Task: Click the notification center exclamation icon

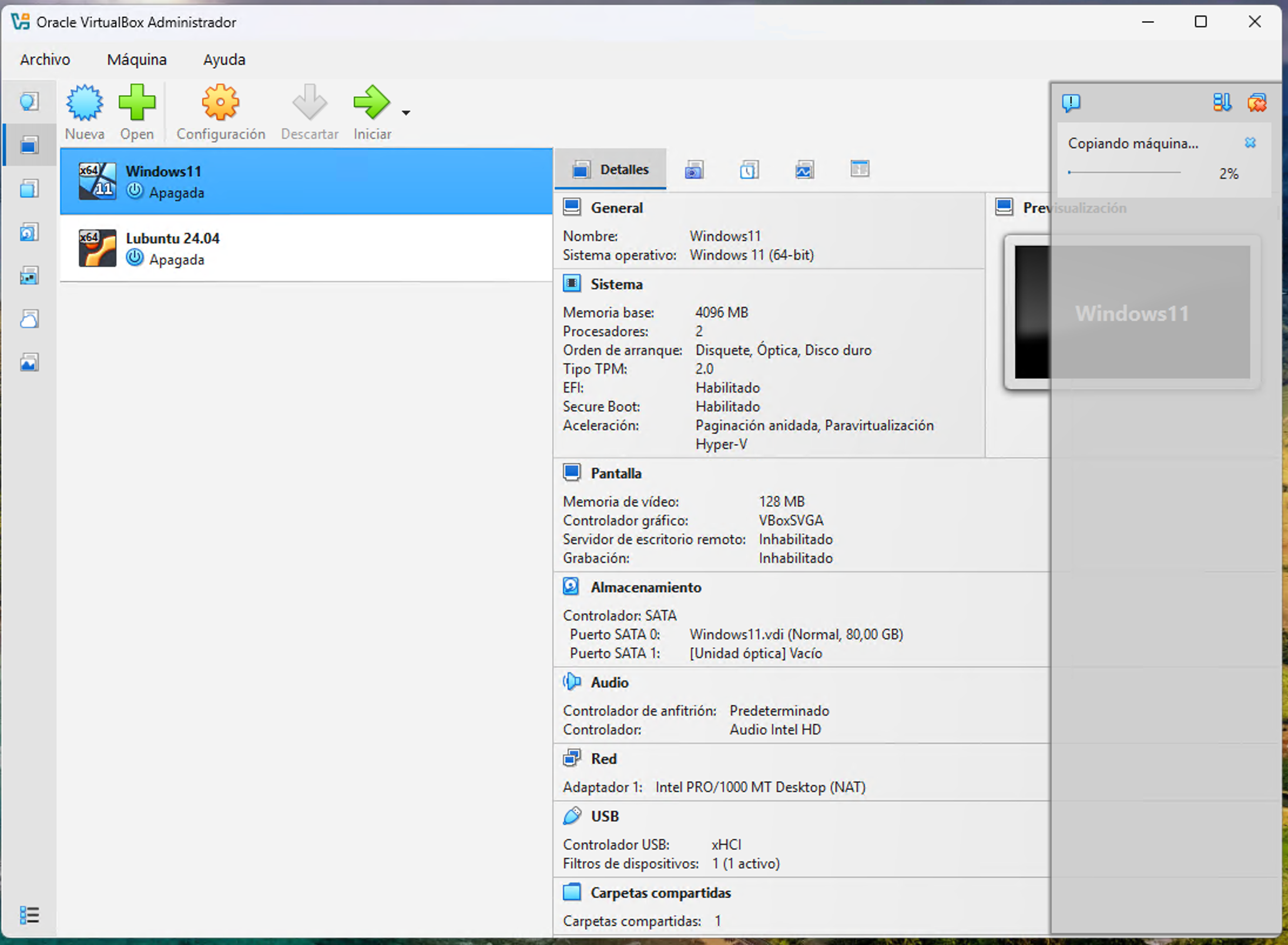Action: coord(1071,103)
